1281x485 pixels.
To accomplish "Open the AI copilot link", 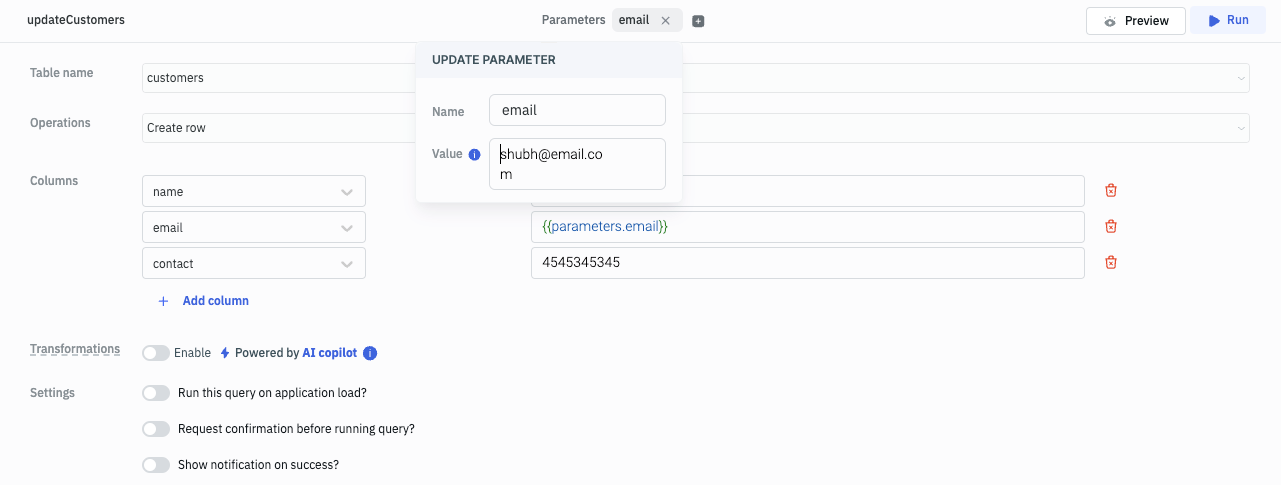I will point(329,353).
